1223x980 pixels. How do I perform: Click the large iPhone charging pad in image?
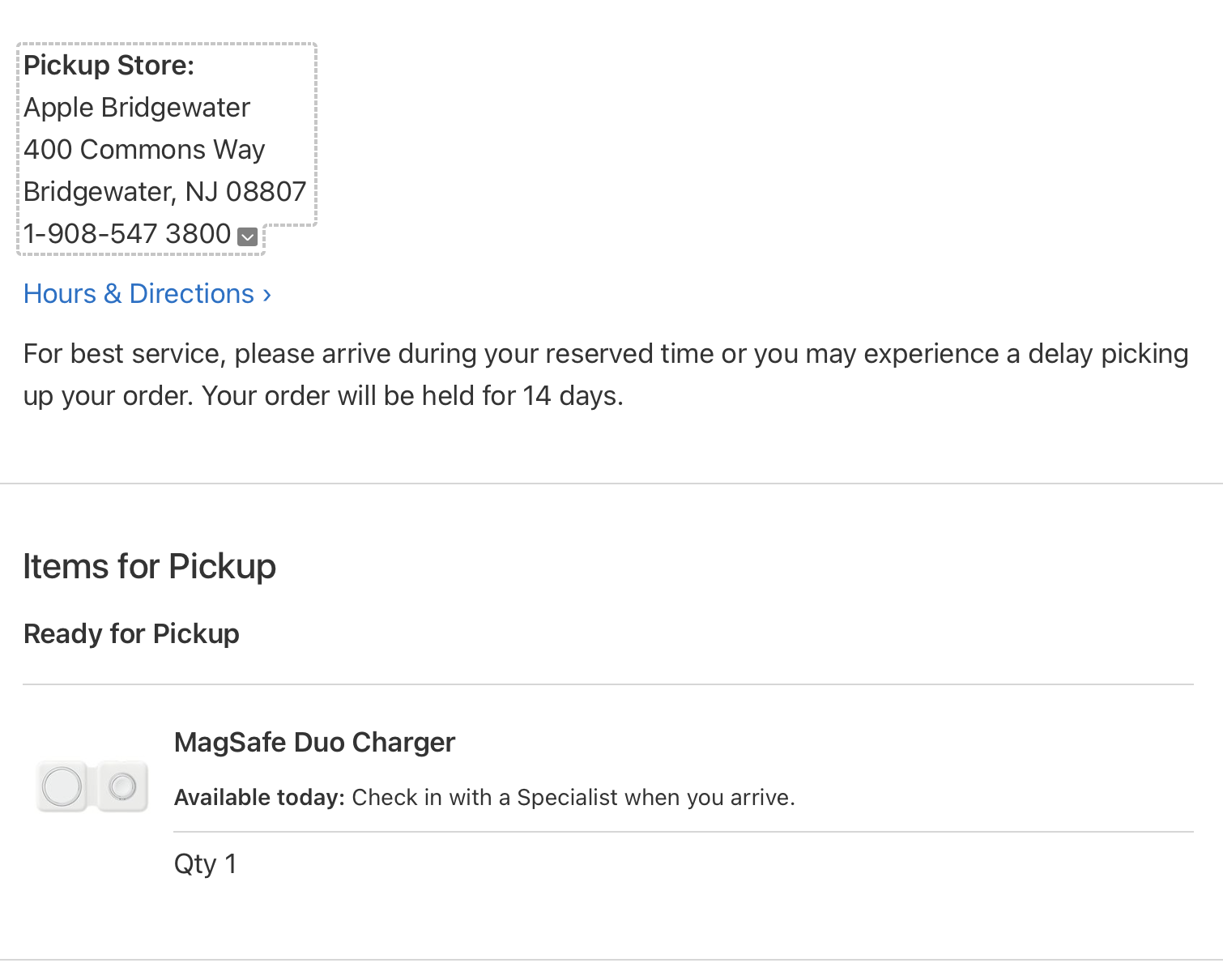(x=62, y=786)
